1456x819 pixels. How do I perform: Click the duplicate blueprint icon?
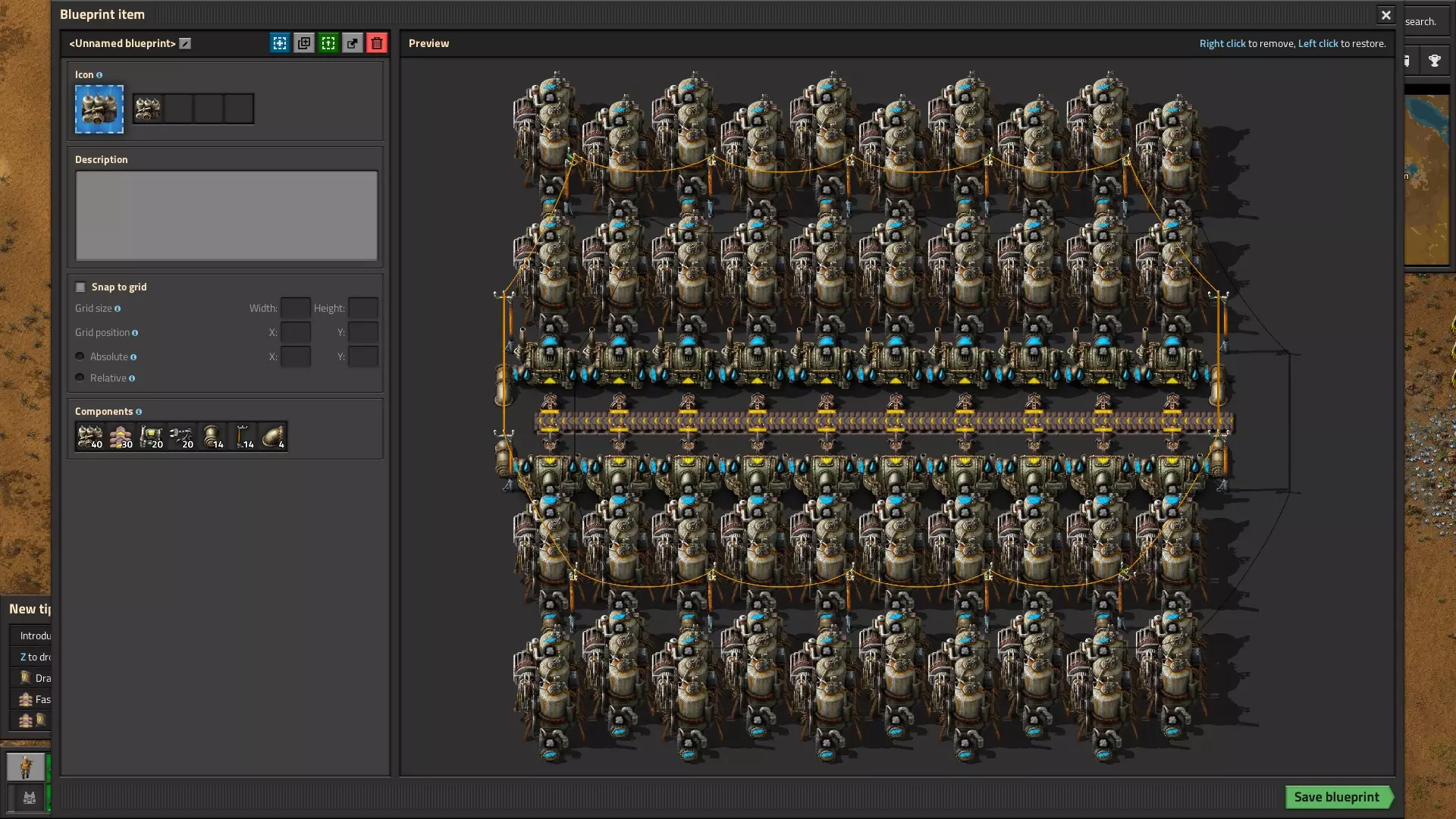(304, 43)
